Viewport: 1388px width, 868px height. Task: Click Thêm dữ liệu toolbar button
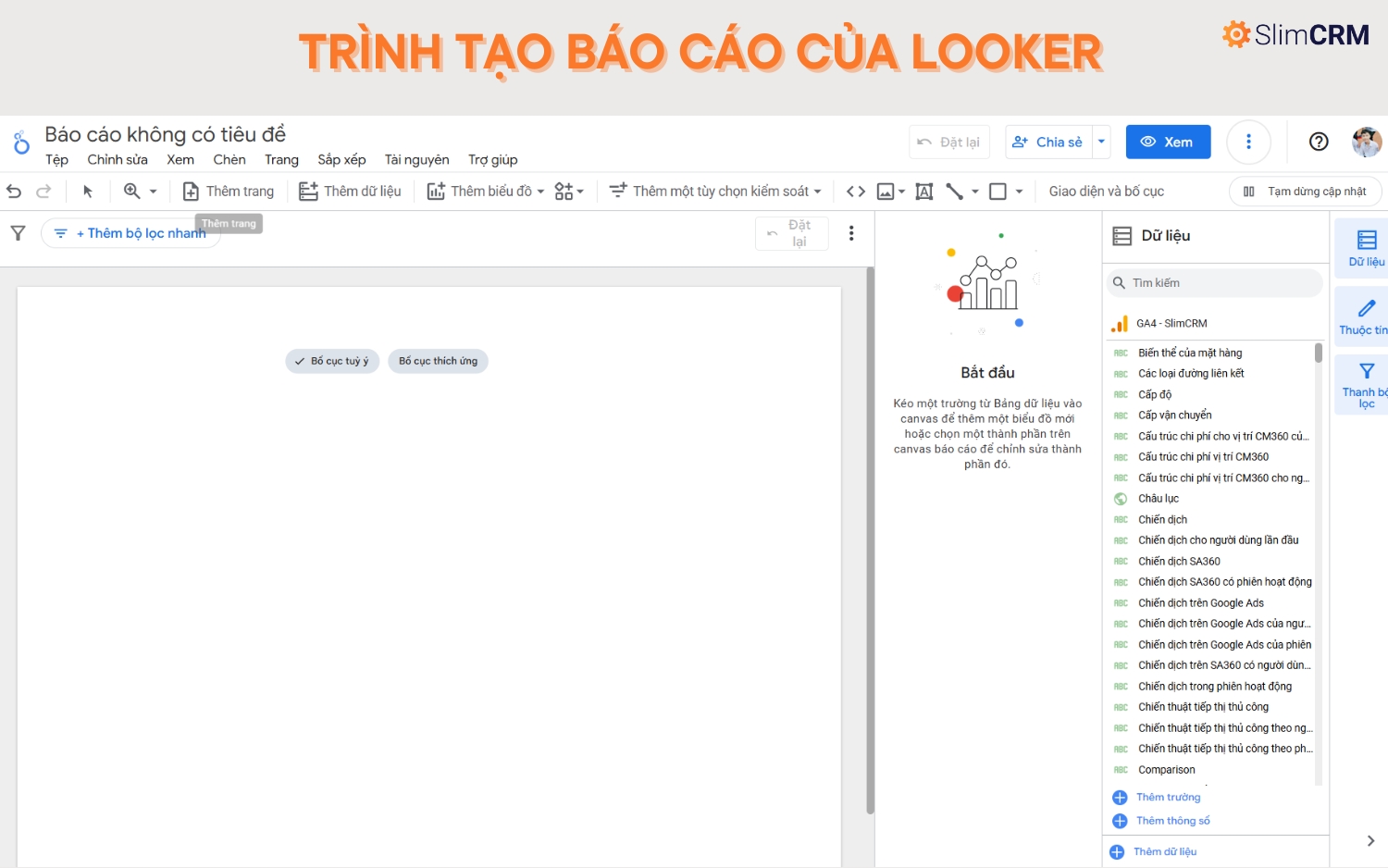point(350,192)
